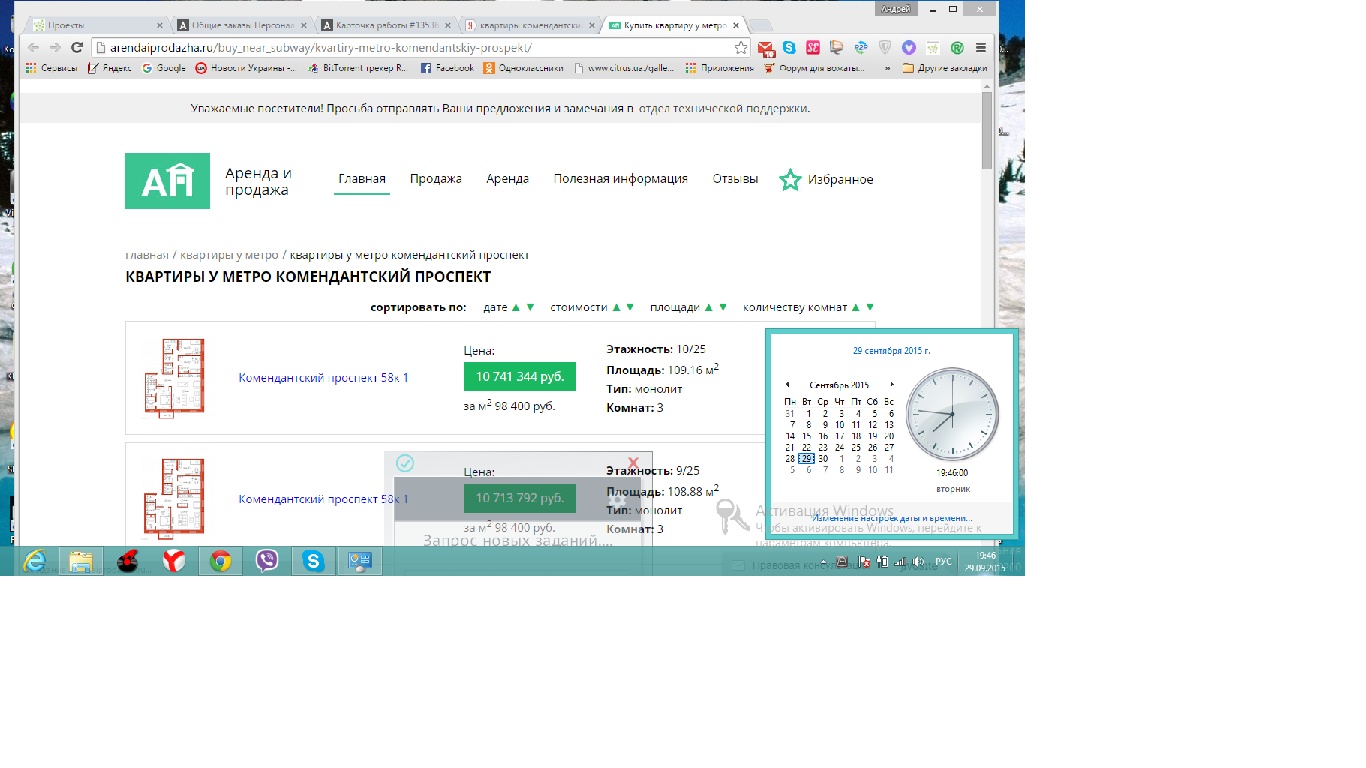Image resolution: width=1366 pixels, height=768 pixels.
Task: Open the Яндекс bookmark
Action: pos(109,68)
